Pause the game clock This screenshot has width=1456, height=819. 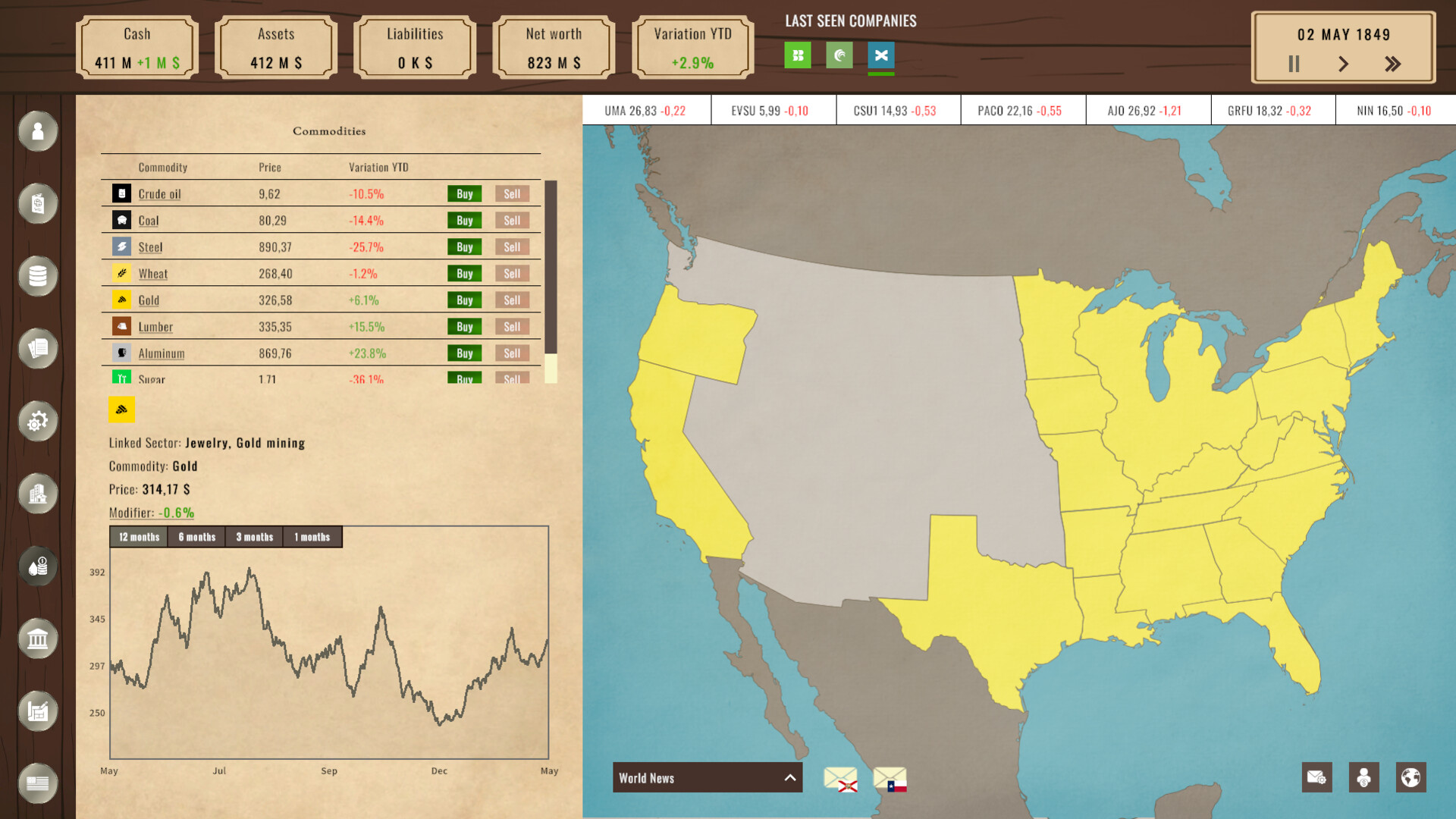(1295, 64)
